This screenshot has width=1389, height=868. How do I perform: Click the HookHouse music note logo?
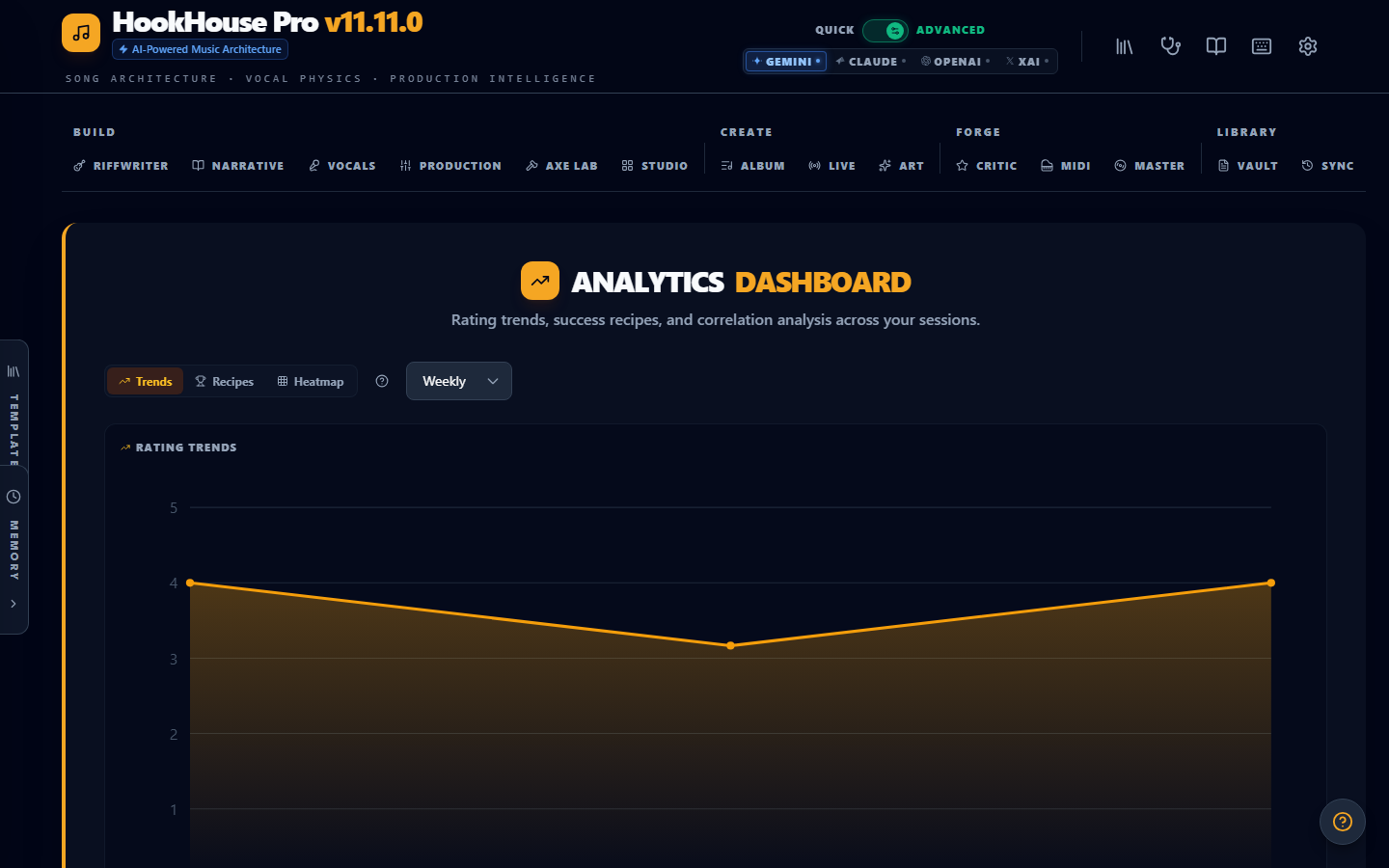click(x=80, y=32)
